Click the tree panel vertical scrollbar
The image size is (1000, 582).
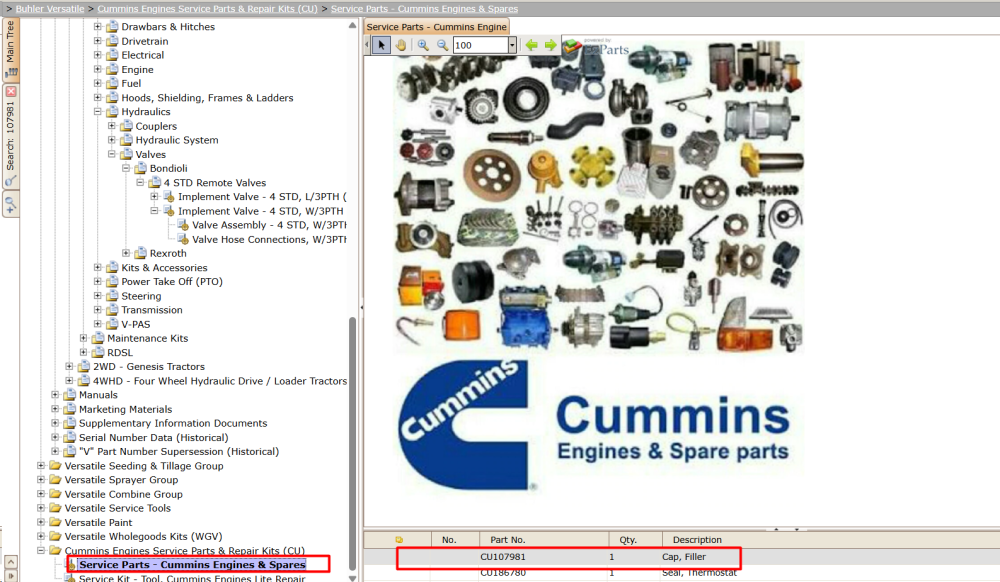click(352, 443)
